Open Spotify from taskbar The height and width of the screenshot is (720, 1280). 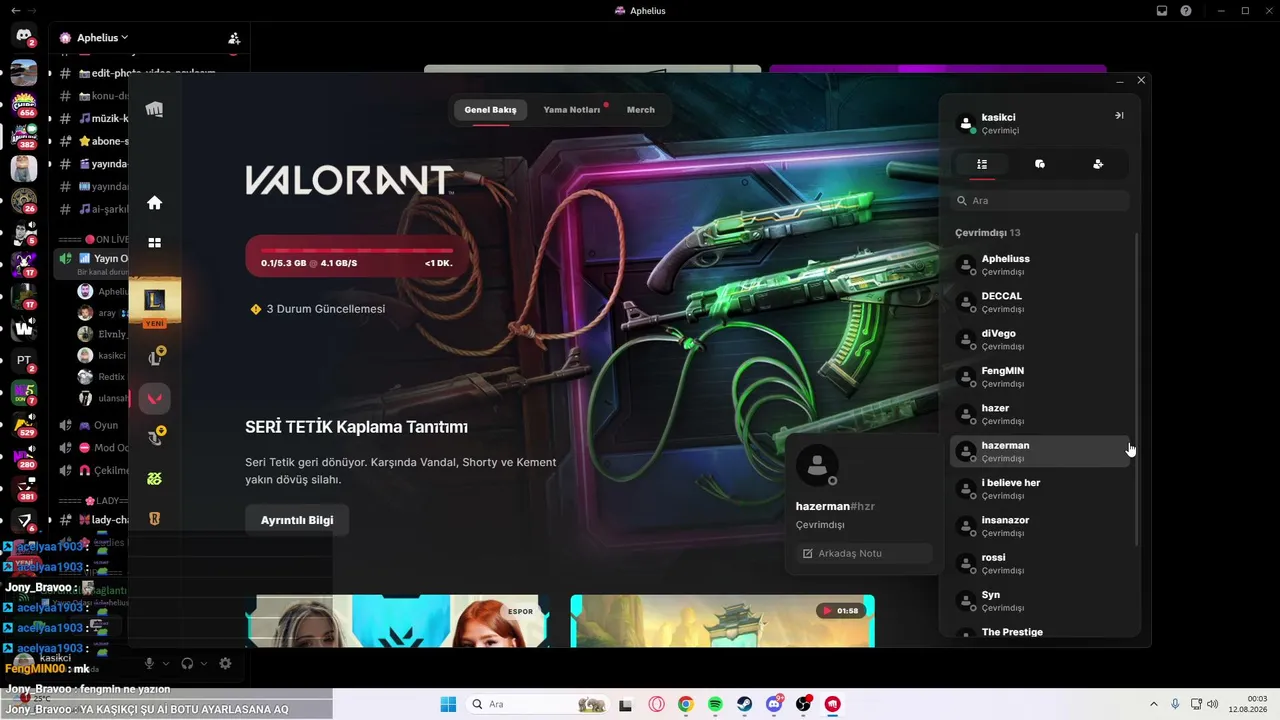pos(715,704)
